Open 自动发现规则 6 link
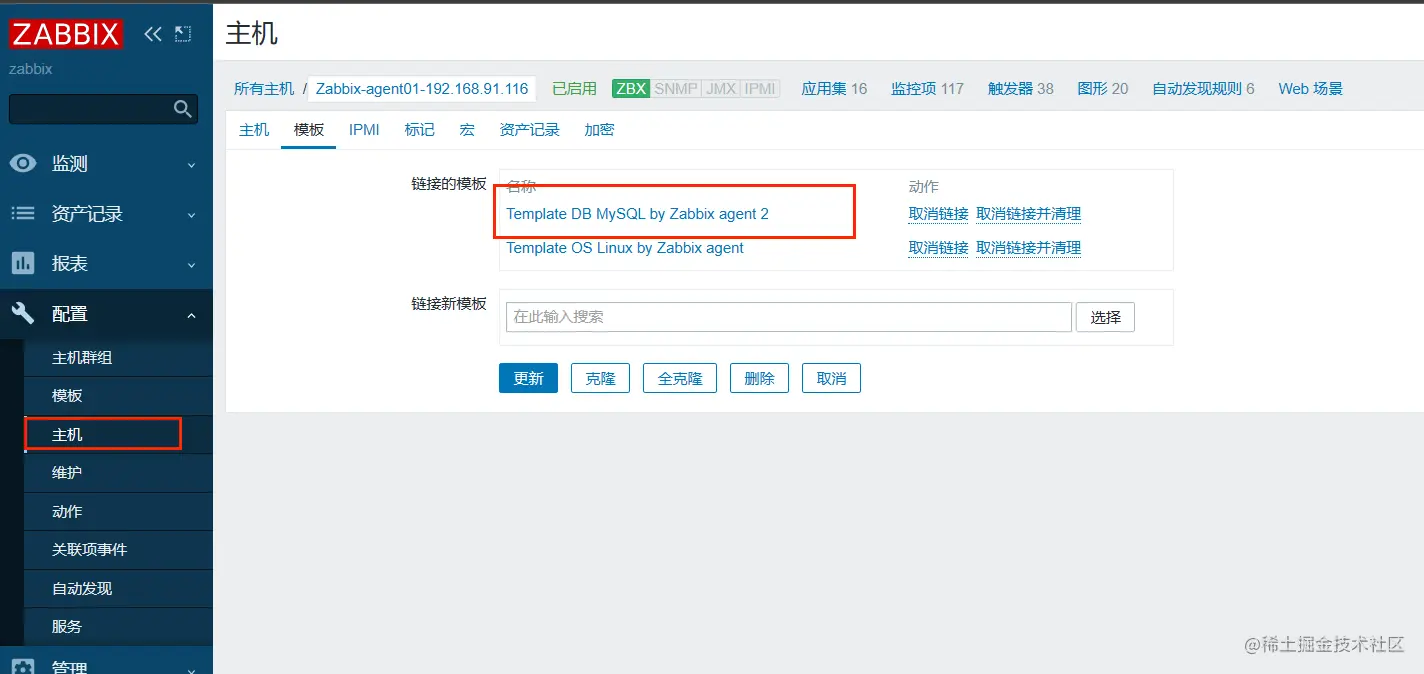 coord(1203,89)
